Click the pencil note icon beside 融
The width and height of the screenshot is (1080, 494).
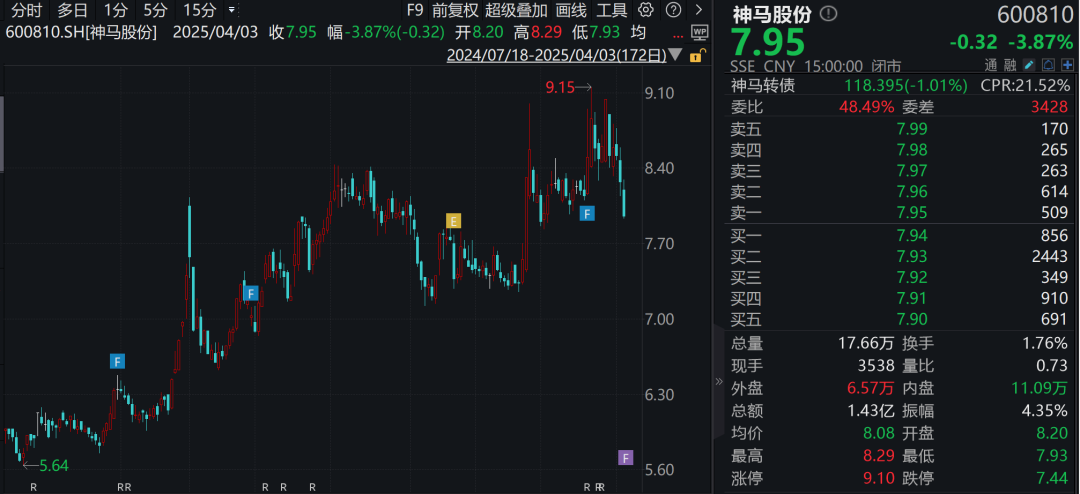[1029, 65]
